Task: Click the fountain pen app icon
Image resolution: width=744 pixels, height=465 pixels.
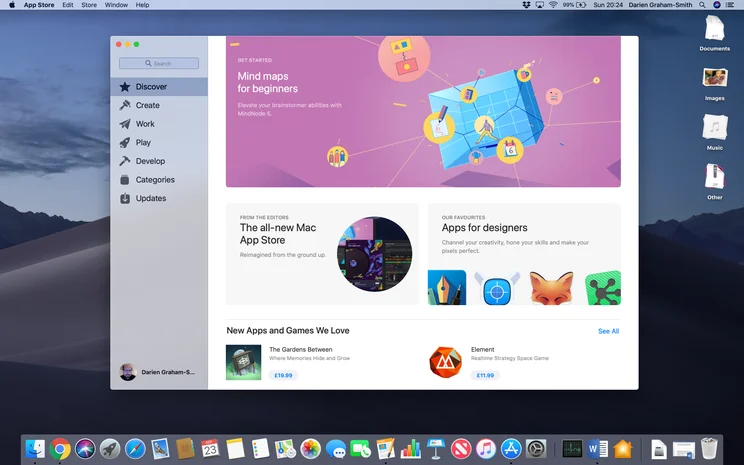Action: tap(447, 288)
